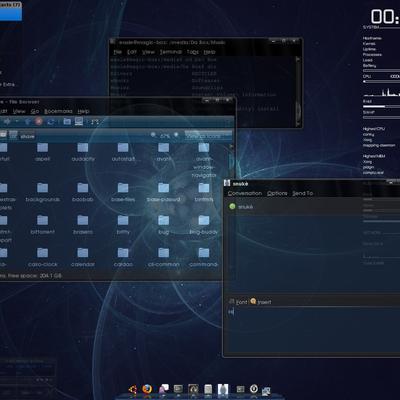Select the brasero folder
Screen dimensions: 400x400
[83, 225]
